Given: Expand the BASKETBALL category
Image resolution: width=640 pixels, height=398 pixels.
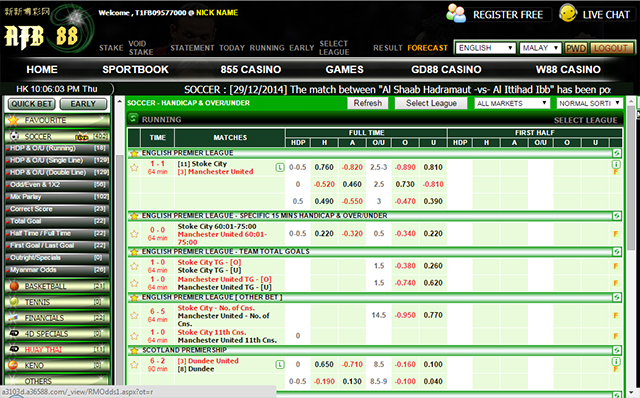Looking at the screenshot, I should [57, 286].
